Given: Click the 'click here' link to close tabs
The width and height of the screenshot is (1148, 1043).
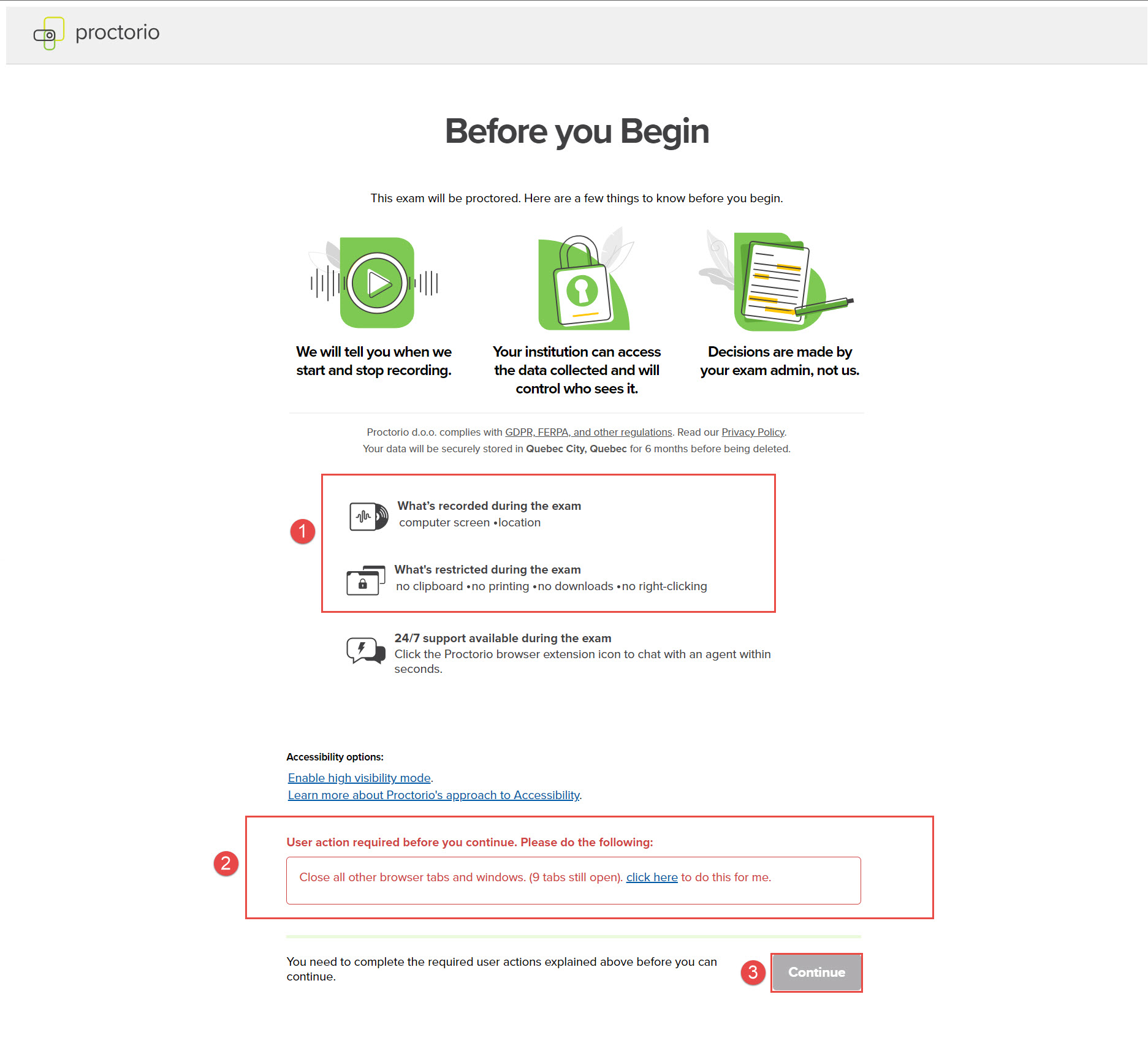Looking at the screenshot, I should click(652, 877).
